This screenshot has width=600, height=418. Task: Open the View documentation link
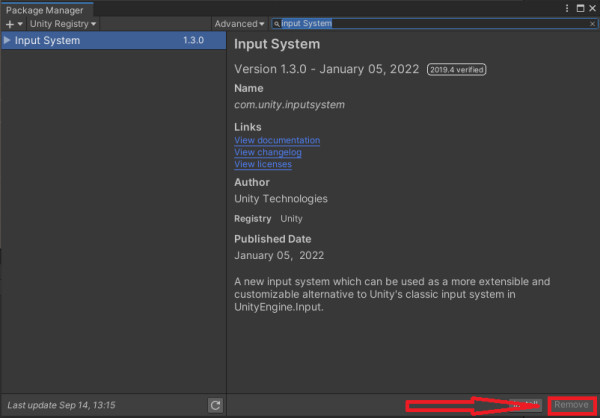pyautogui.click(x=277, y=140)
